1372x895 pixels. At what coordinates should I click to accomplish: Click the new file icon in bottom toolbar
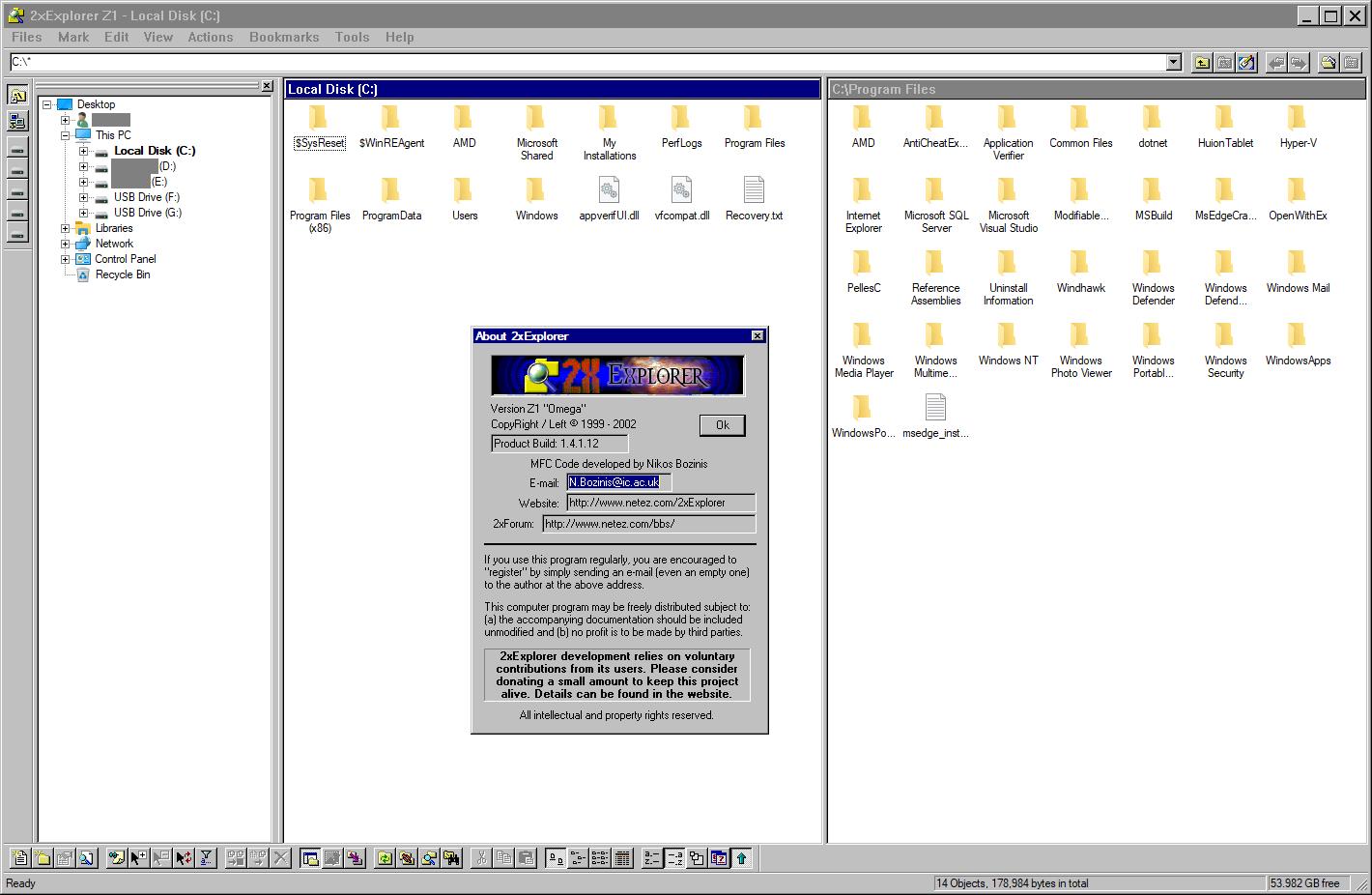tap(20, 857)
